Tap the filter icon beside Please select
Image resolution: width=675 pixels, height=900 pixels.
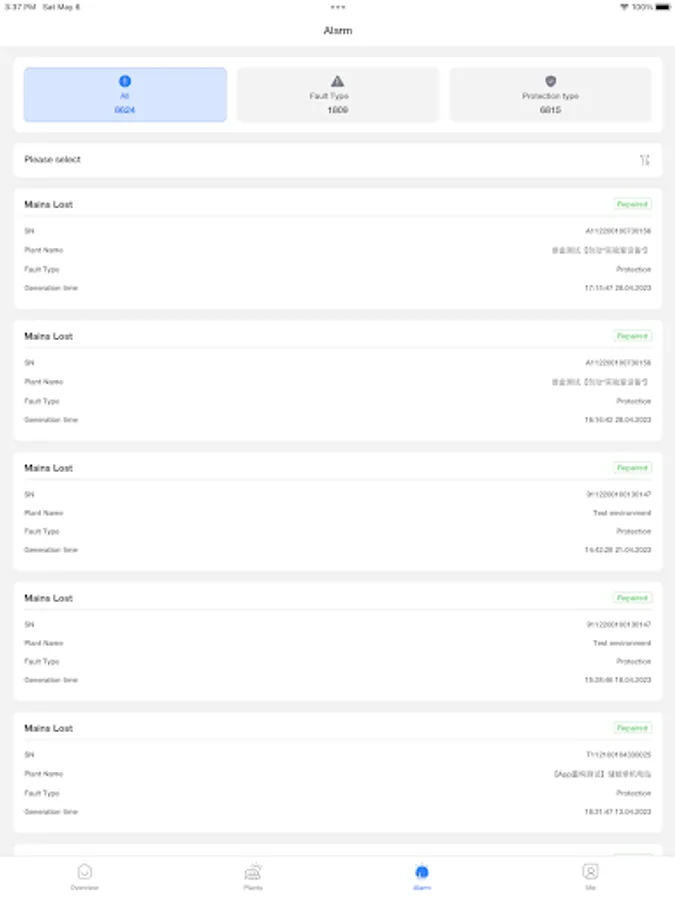pos(645,160)
